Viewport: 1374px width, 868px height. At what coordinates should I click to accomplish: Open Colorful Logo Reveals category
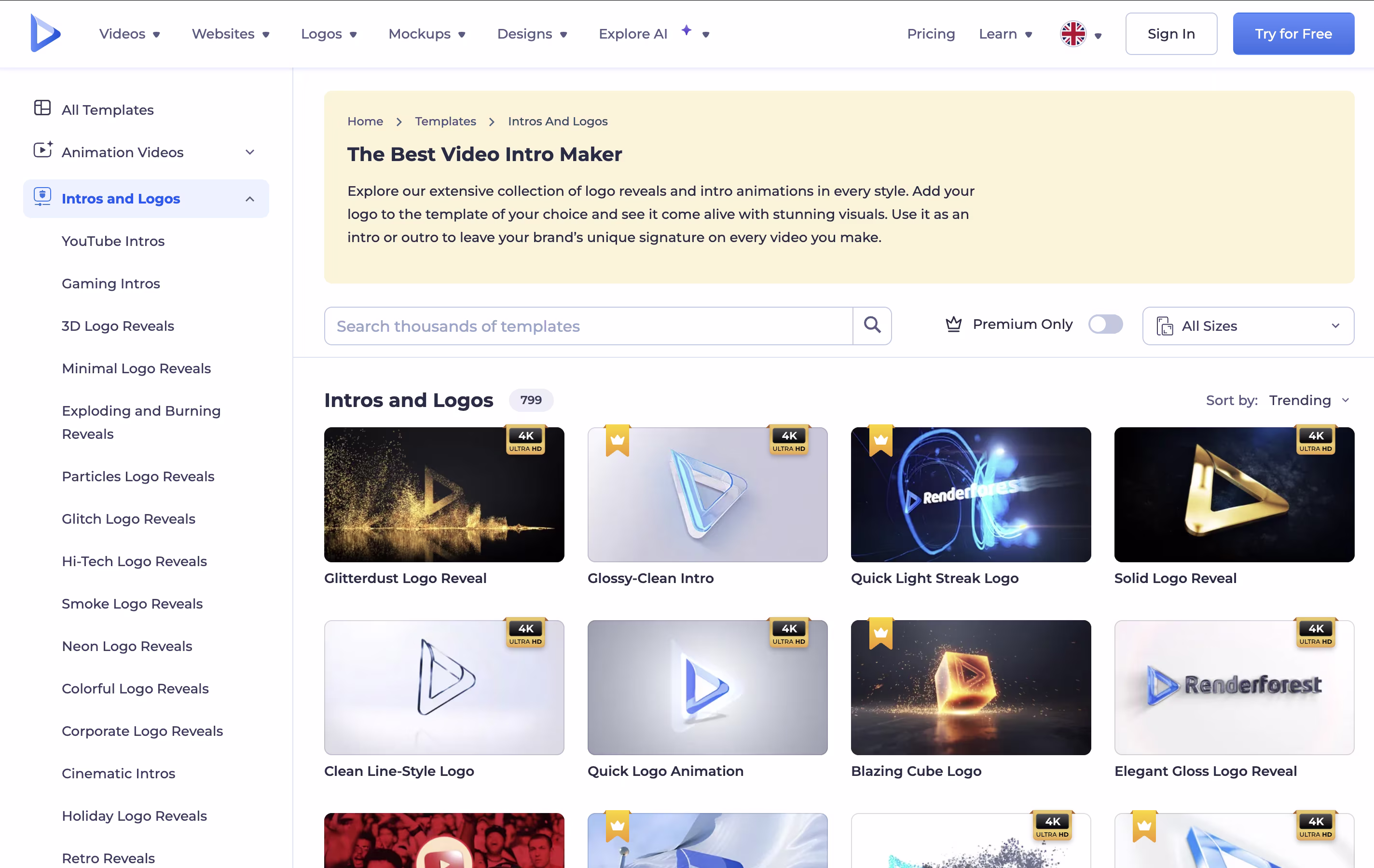[x=135, y=689]
